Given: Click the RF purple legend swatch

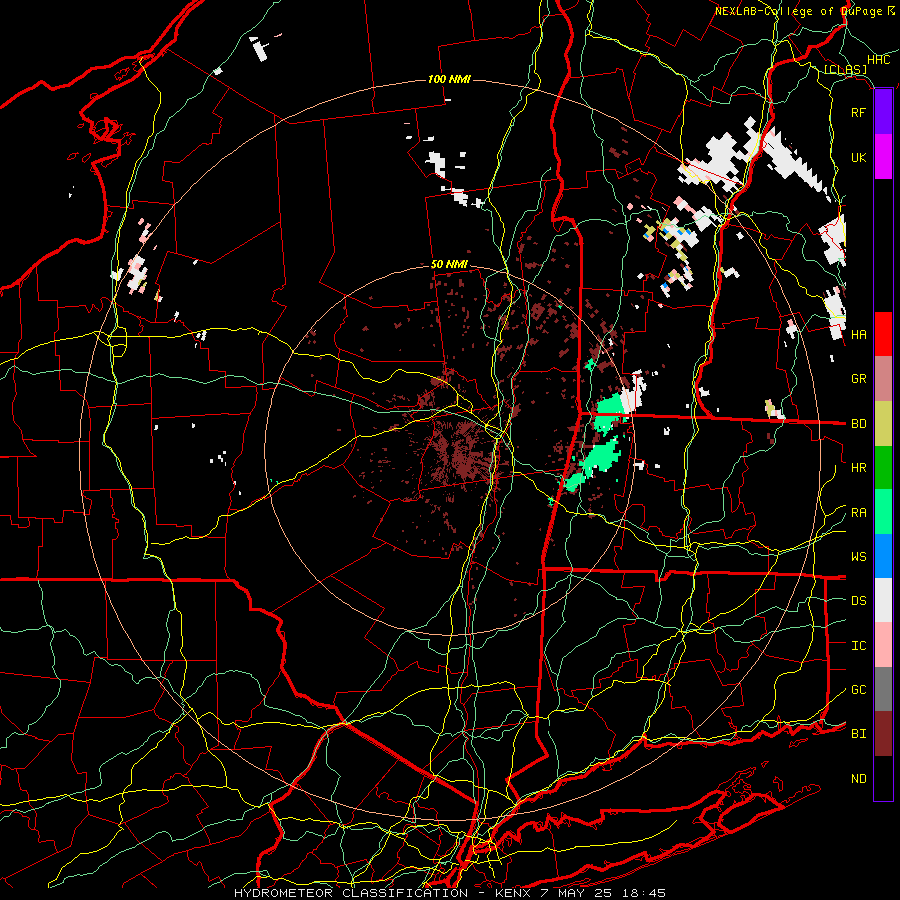Looking at the screenshot, I should coord(883,112).
